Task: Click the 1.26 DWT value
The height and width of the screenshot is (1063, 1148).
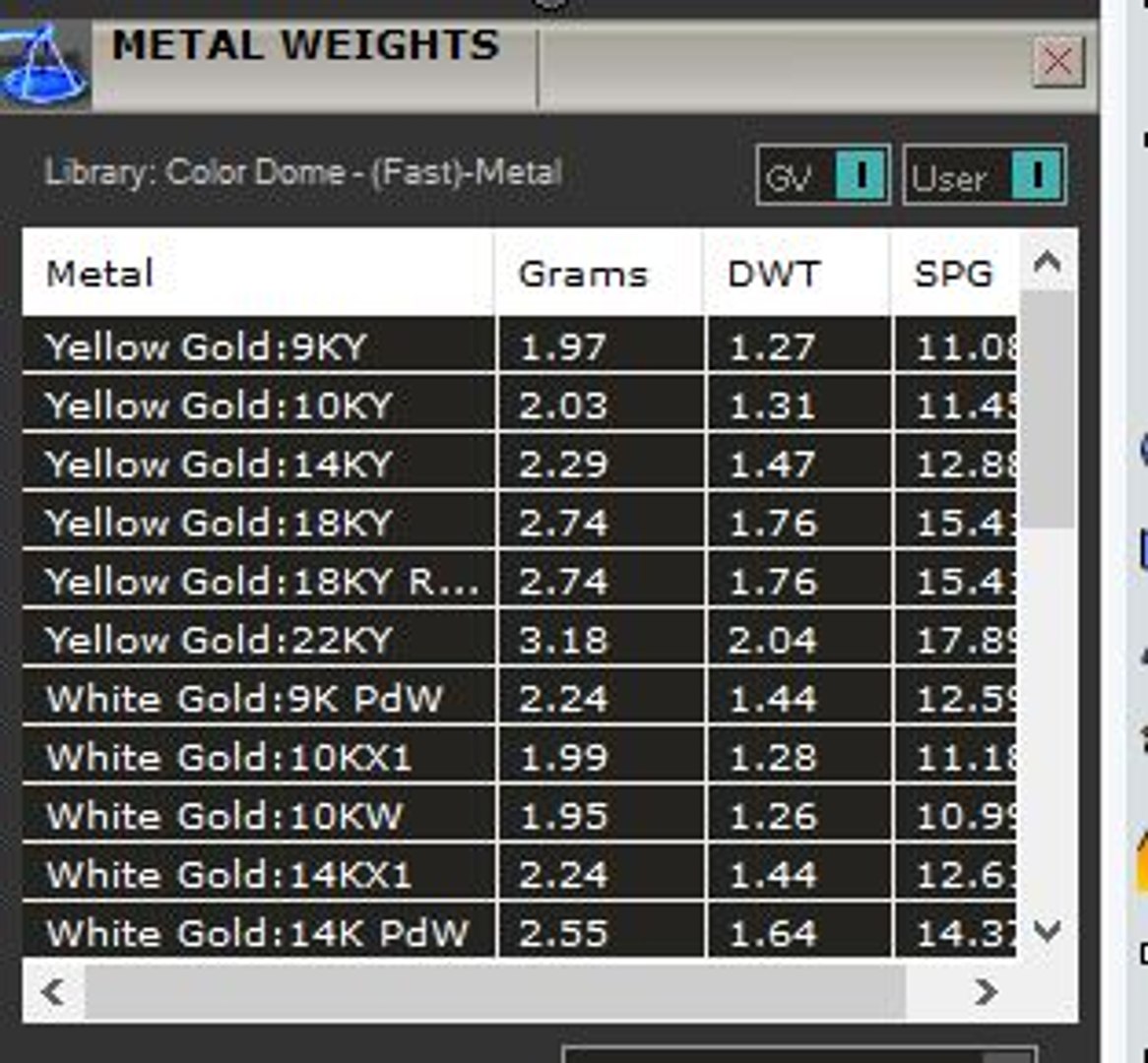Action: coord(773,816)
